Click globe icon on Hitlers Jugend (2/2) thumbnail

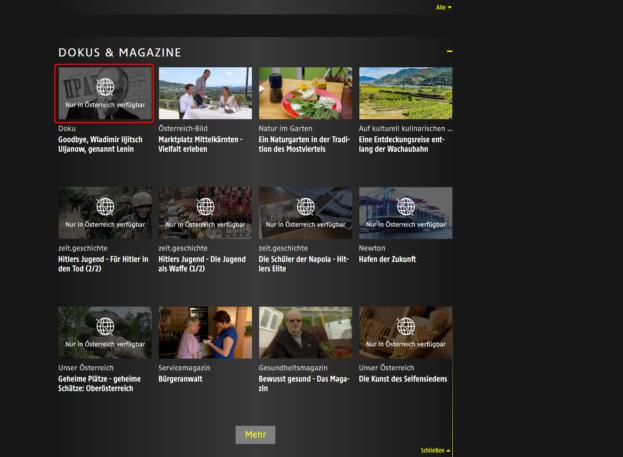105,207
